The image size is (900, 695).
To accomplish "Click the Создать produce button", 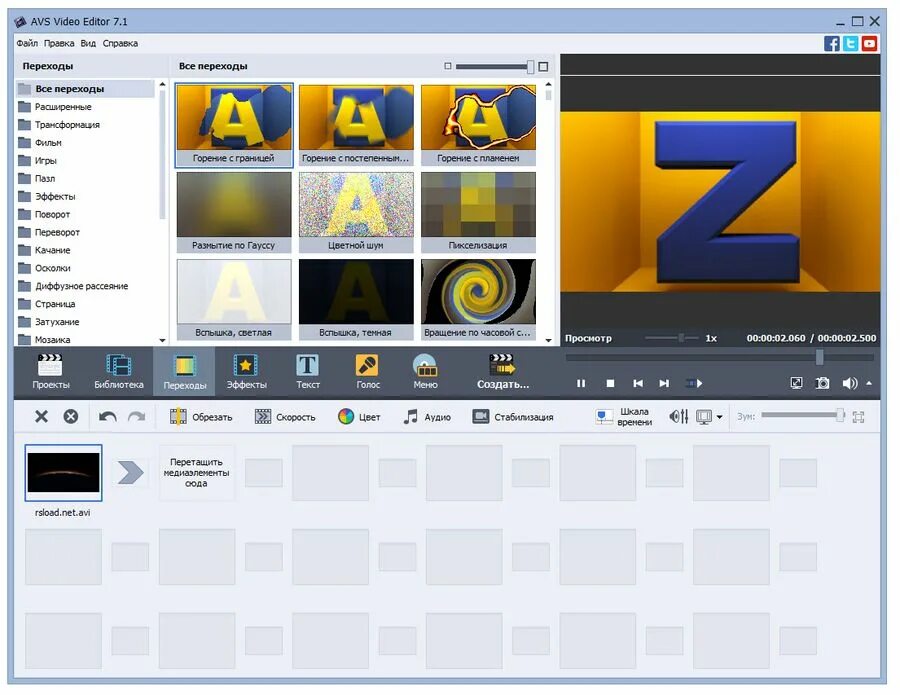I will click(503, 372).
